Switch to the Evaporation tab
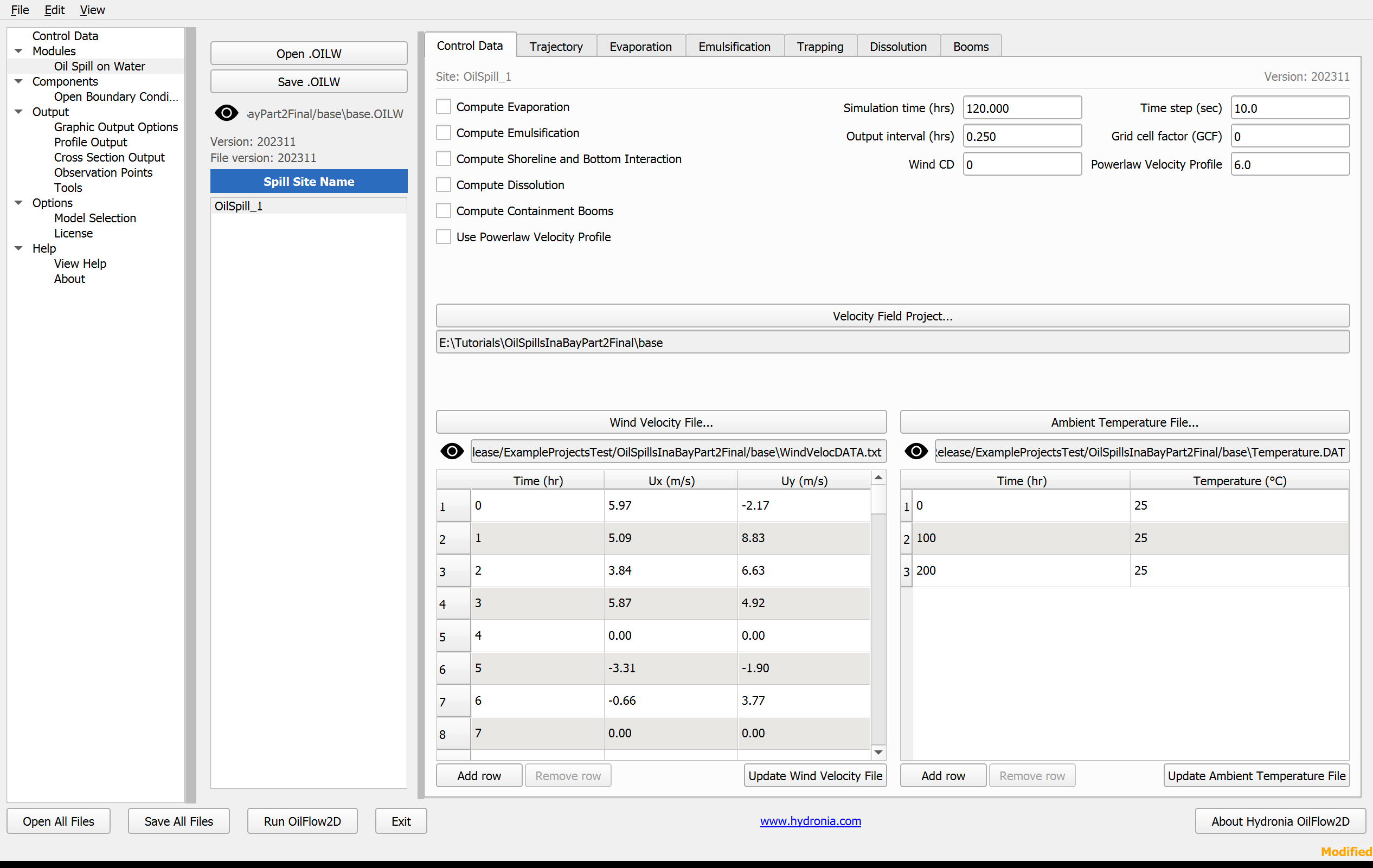This screenshot has width=1373, height=868. [x=640, y=46]
